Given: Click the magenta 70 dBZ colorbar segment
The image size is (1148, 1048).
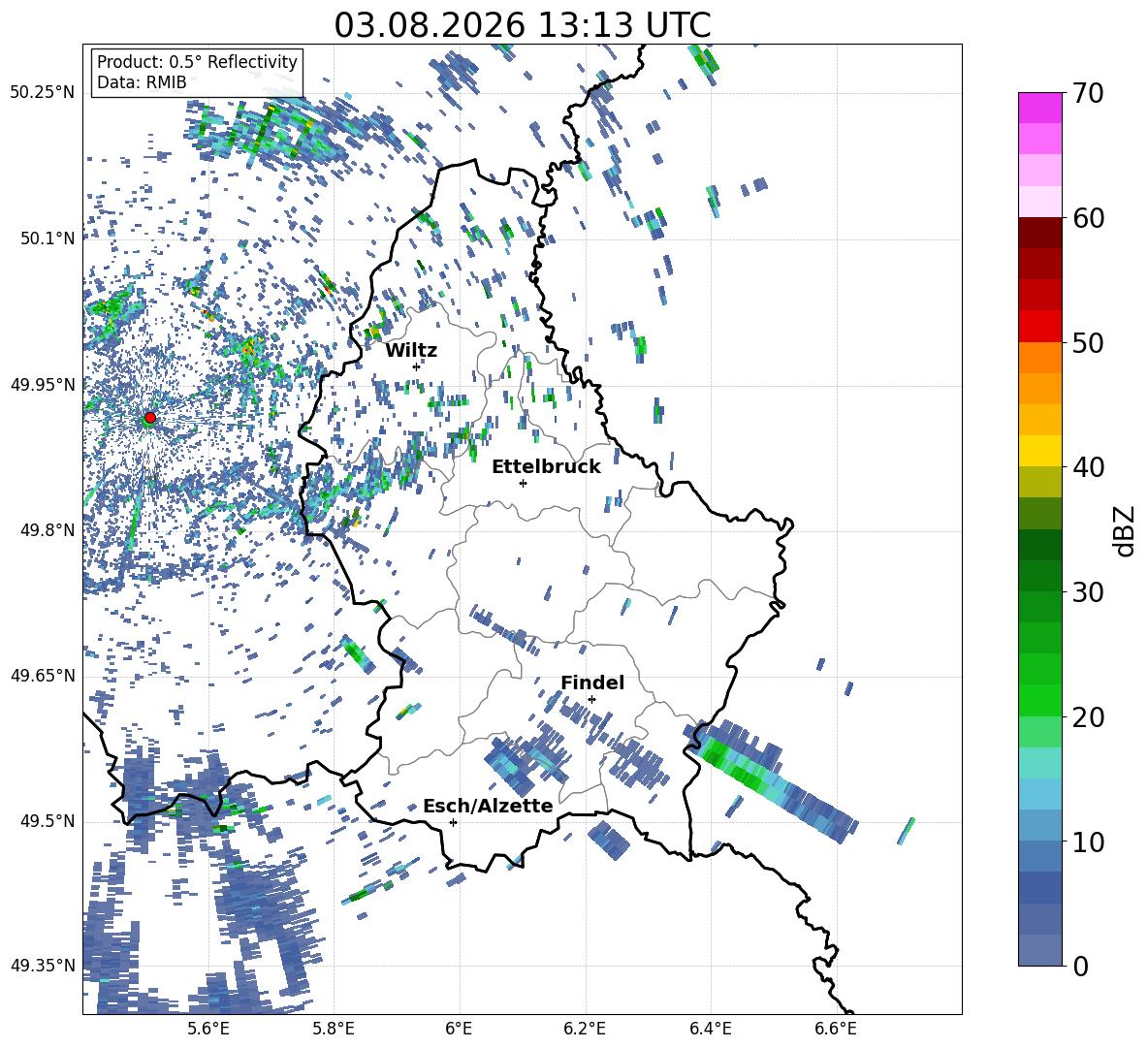Looking at the screenshot, I should click(x=1039, y=108).
